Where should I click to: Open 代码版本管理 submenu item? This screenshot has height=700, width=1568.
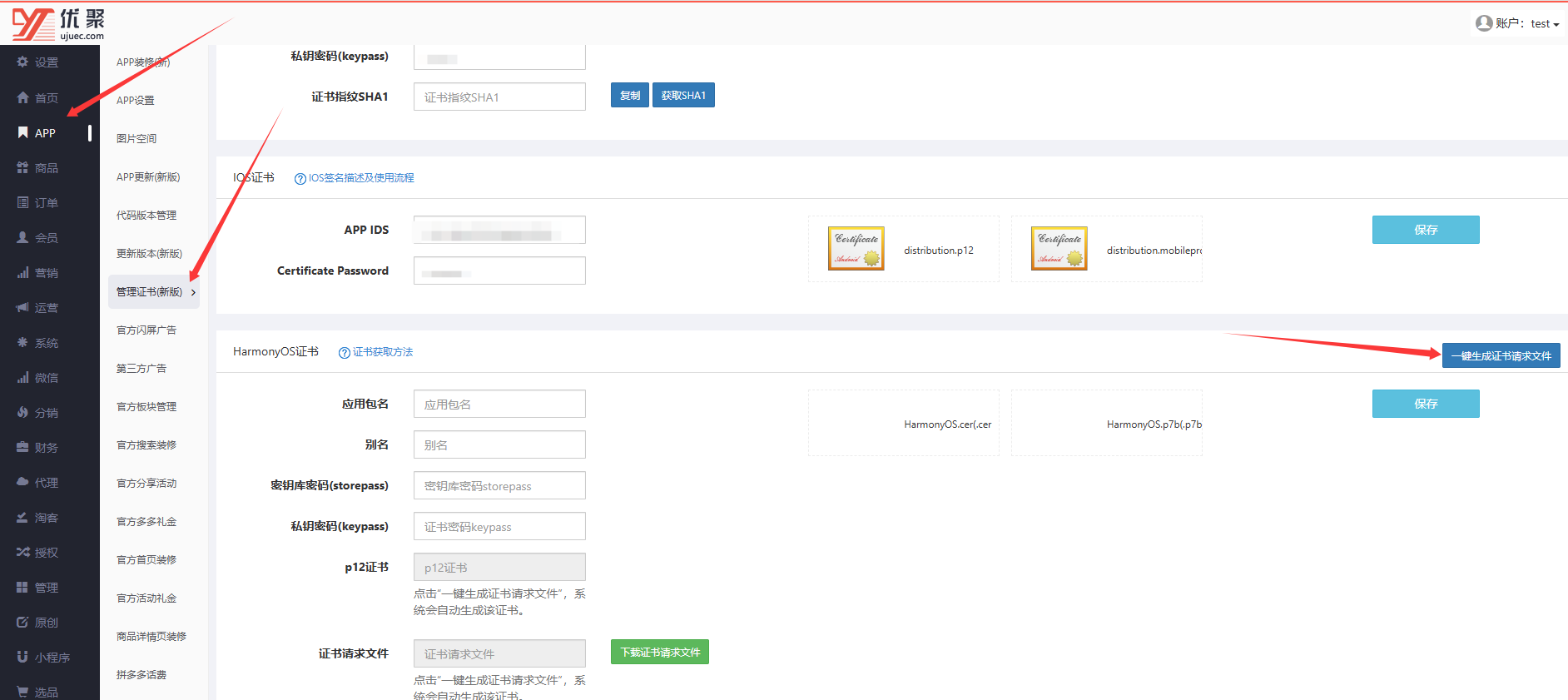coord(146,216)
